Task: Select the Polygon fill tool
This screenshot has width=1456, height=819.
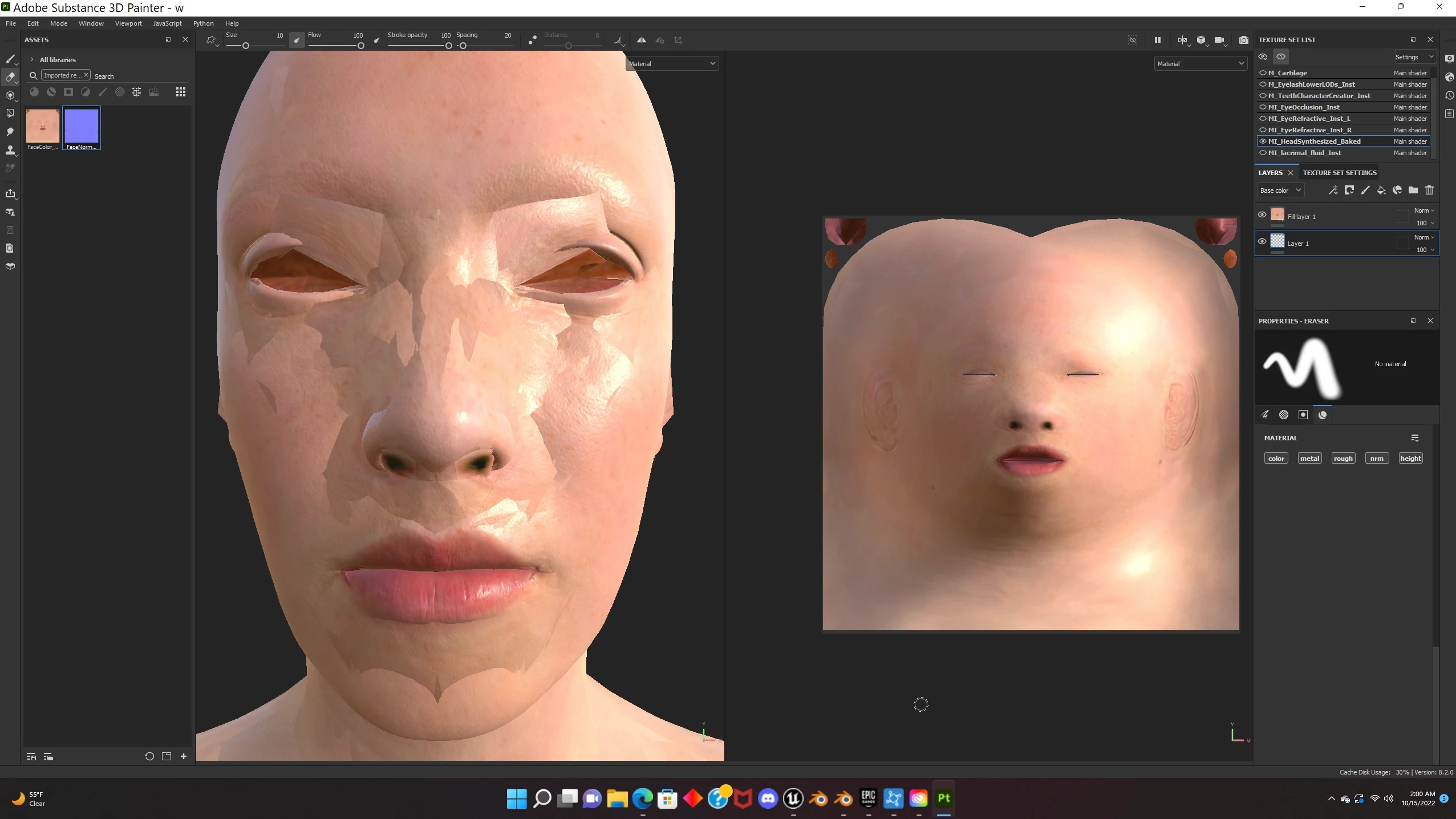Action: coord(10,113)
